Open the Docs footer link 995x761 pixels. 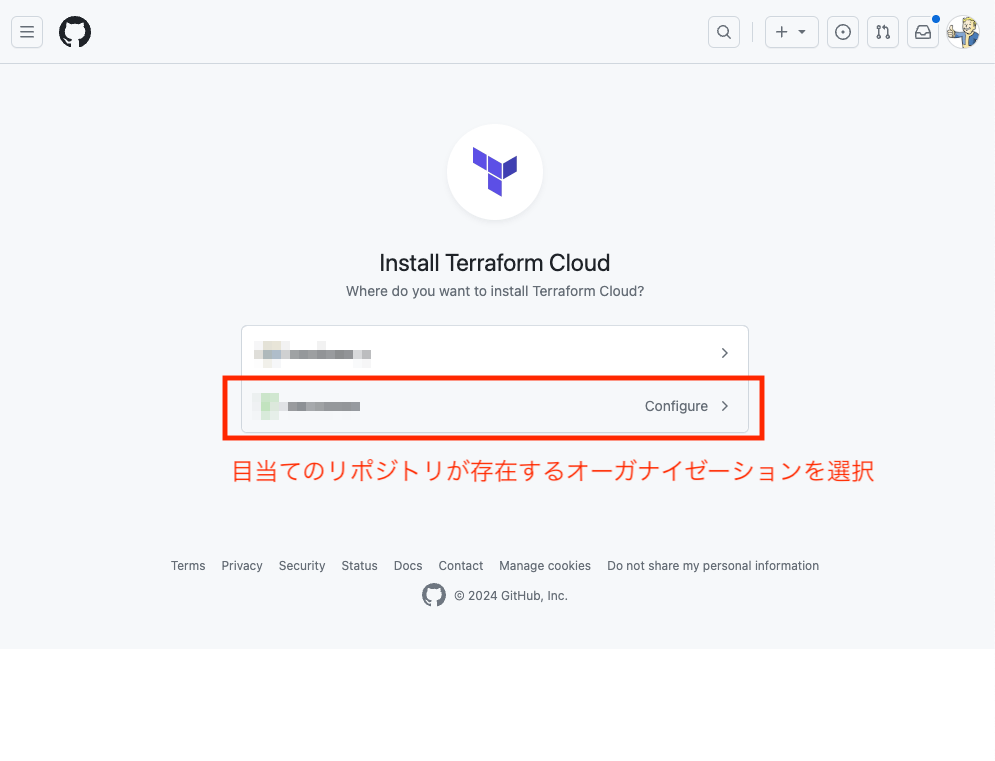pos(408,566)
